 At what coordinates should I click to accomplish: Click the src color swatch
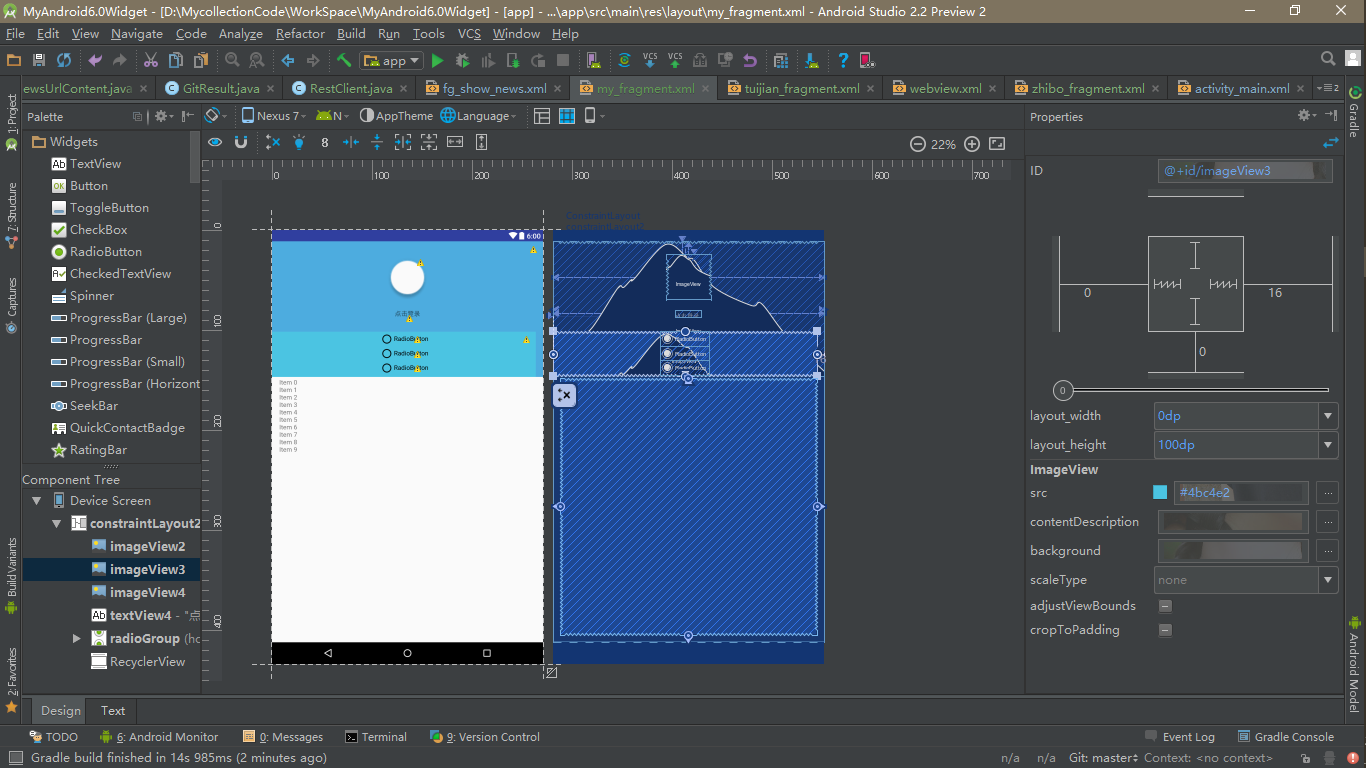pos(1160,492)
